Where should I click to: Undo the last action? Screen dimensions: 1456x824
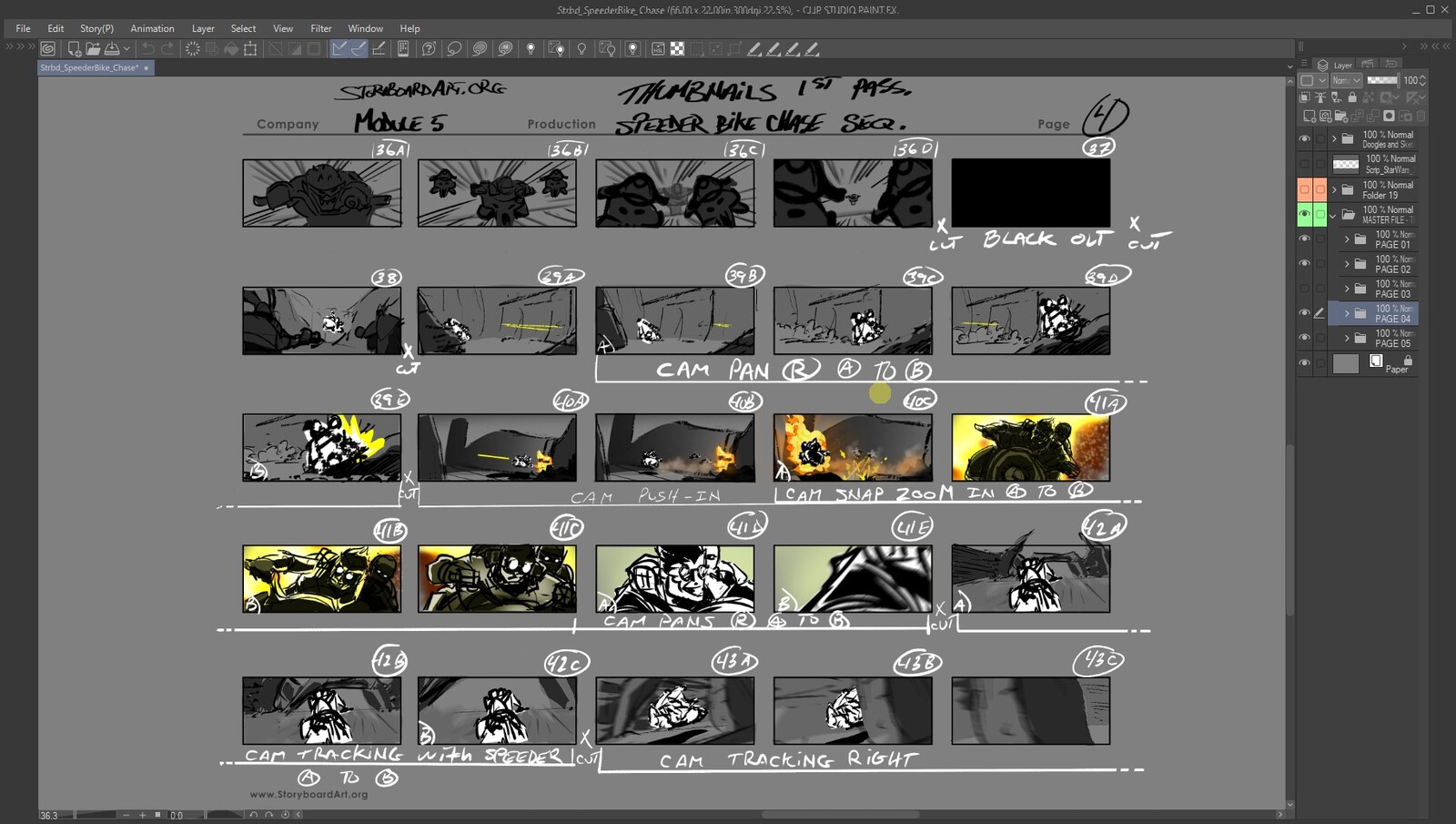pos(148,49)
